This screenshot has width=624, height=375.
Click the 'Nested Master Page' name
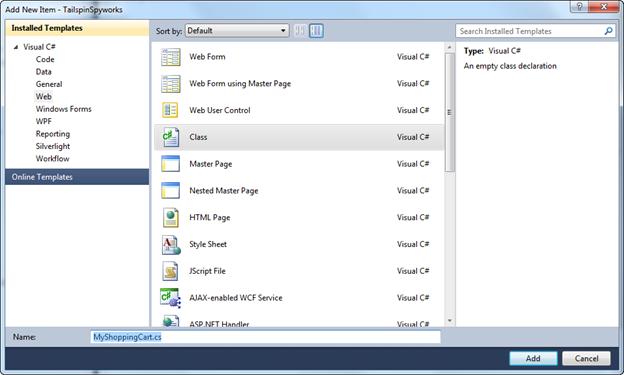[x=224, y=191]
